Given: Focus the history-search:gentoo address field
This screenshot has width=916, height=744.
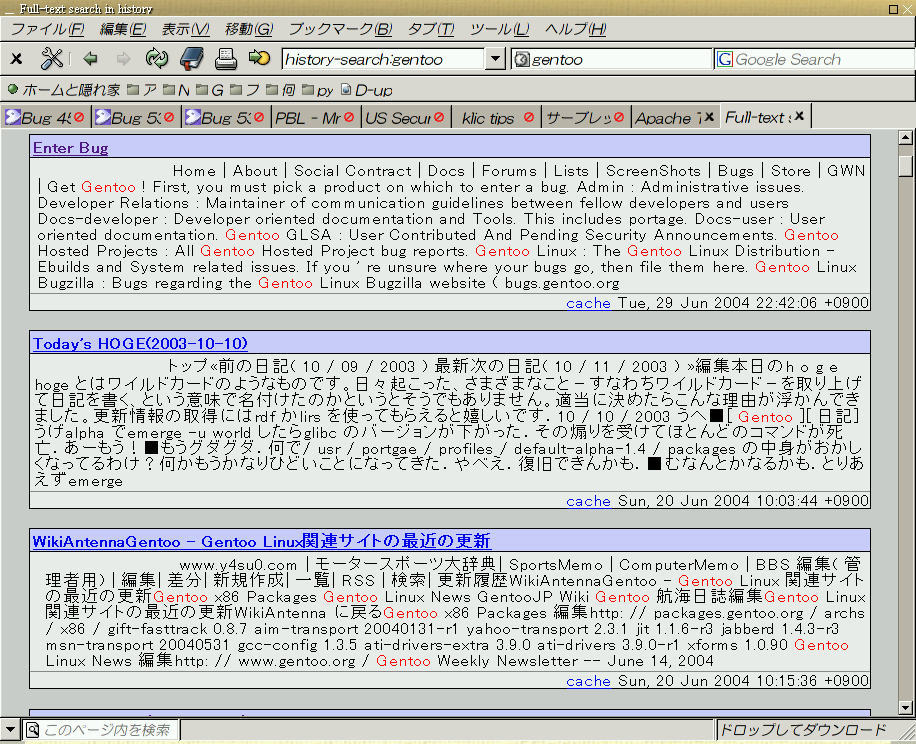Looking at the screenshot, I should click(x=383, y=59).
